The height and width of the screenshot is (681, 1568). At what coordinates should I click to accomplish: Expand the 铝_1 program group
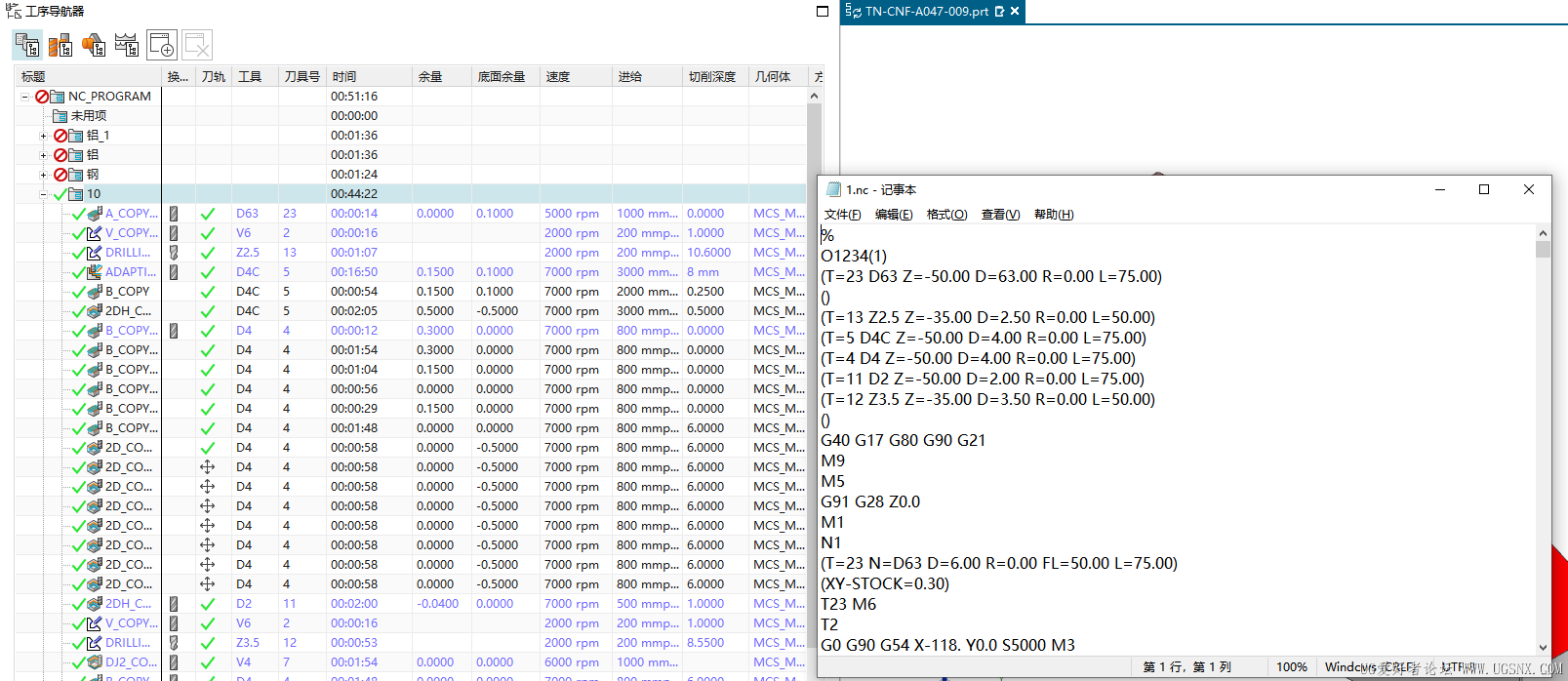click(x=43, y=136)
